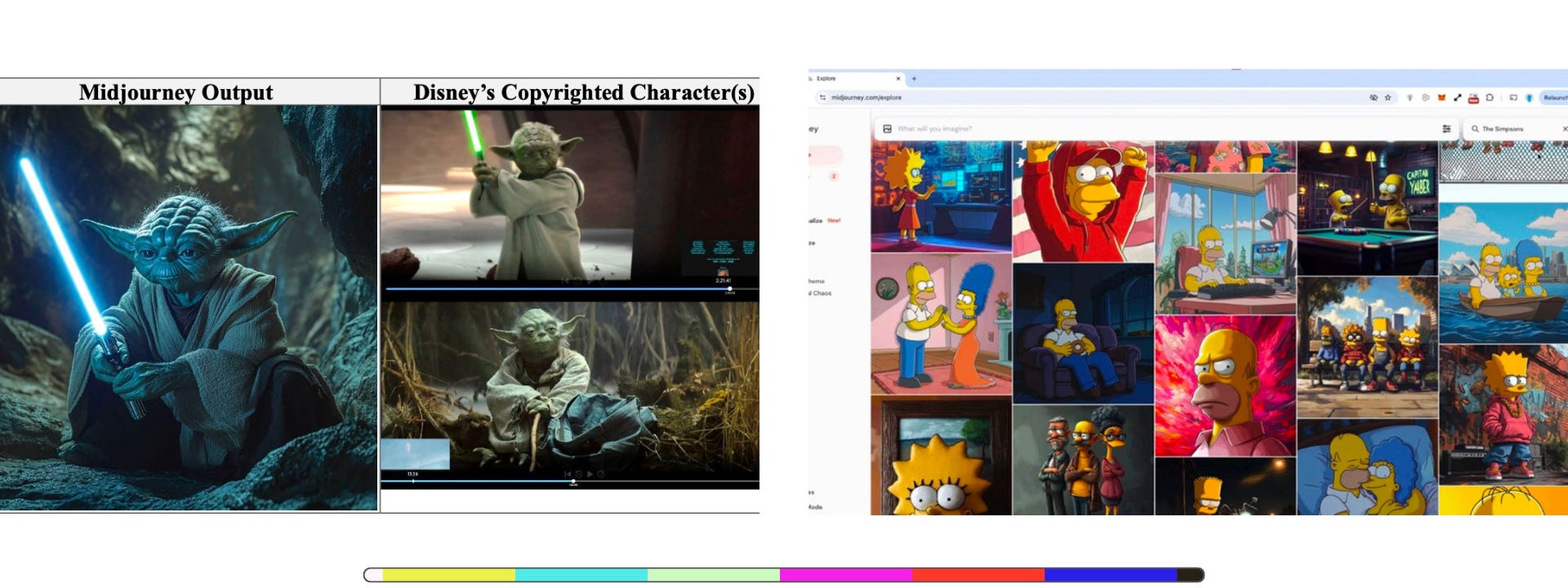Click the site info icon beside midjourney.com/explore

pos(822,97)
